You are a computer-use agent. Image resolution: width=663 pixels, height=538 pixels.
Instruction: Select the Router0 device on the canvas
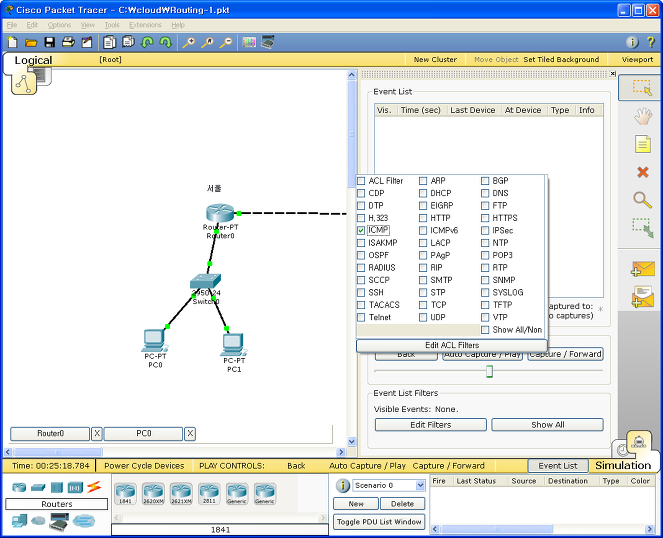click(x=220, y=213)
